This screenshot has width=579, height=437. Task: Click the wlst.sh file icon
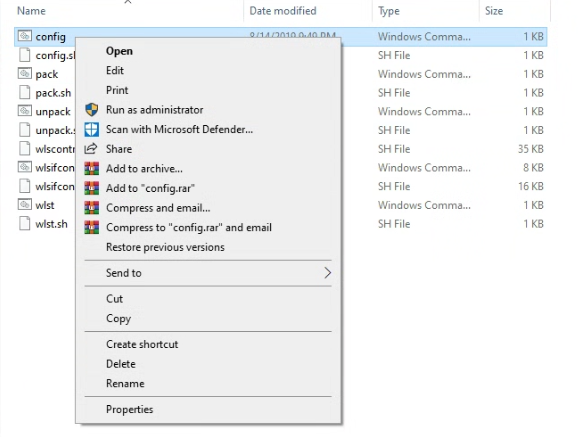[25, 223]
